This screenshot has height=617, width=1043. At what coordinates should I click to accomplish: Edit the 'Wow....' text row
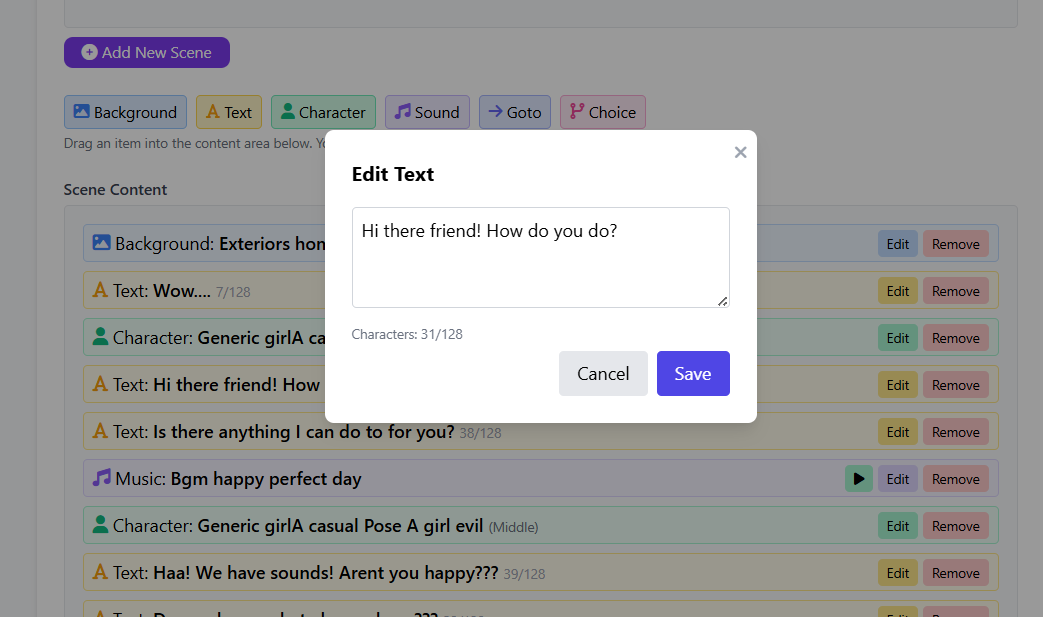(x=897, y=291)
